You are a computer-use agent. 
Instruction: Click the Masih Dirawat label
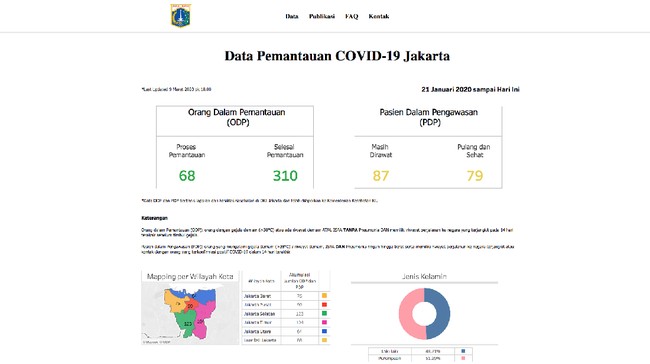381,151
